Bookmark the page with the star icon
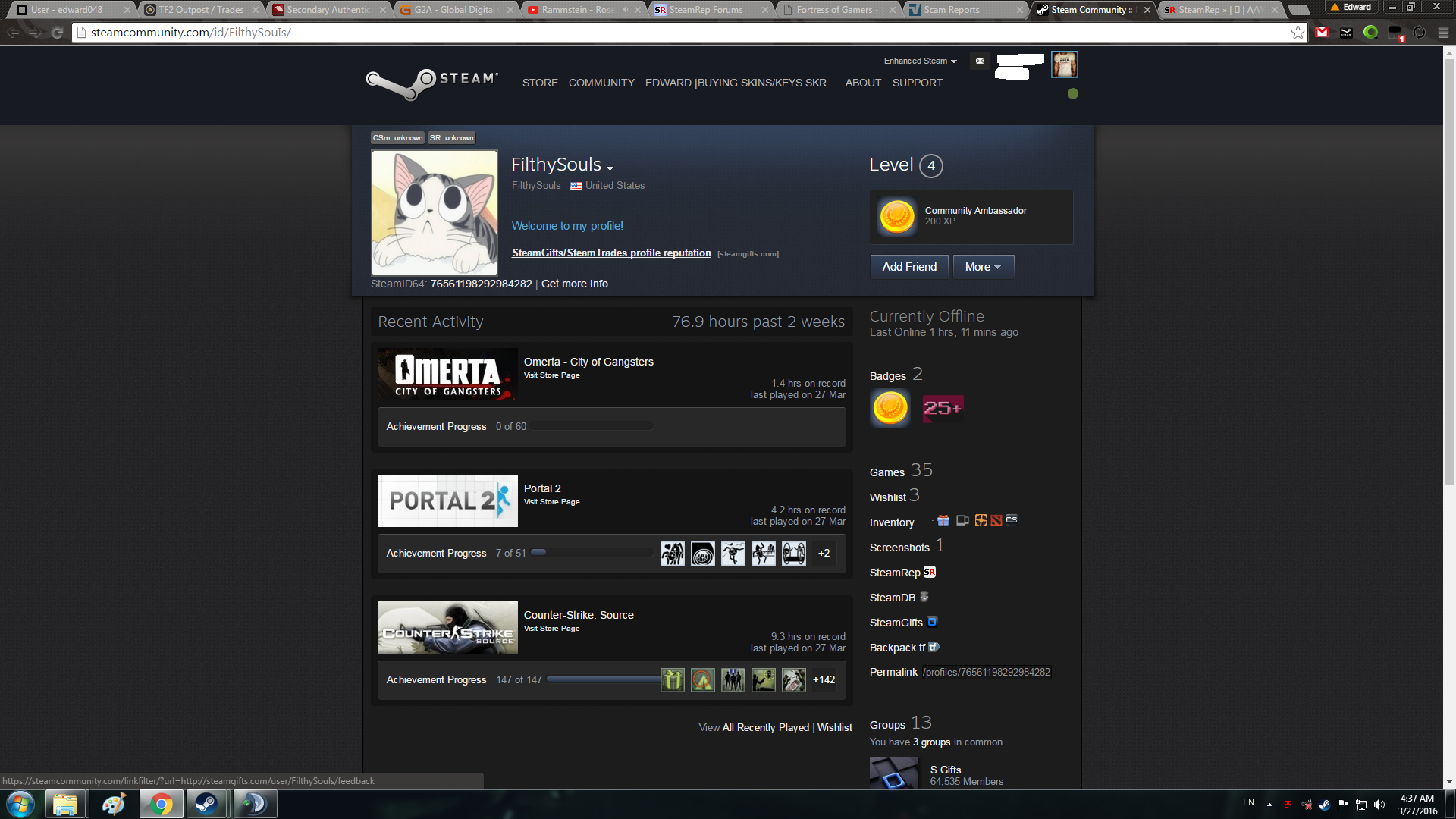Image resolution: width=1456 pixels, height=819 pixels. [x=1298, y=33]
